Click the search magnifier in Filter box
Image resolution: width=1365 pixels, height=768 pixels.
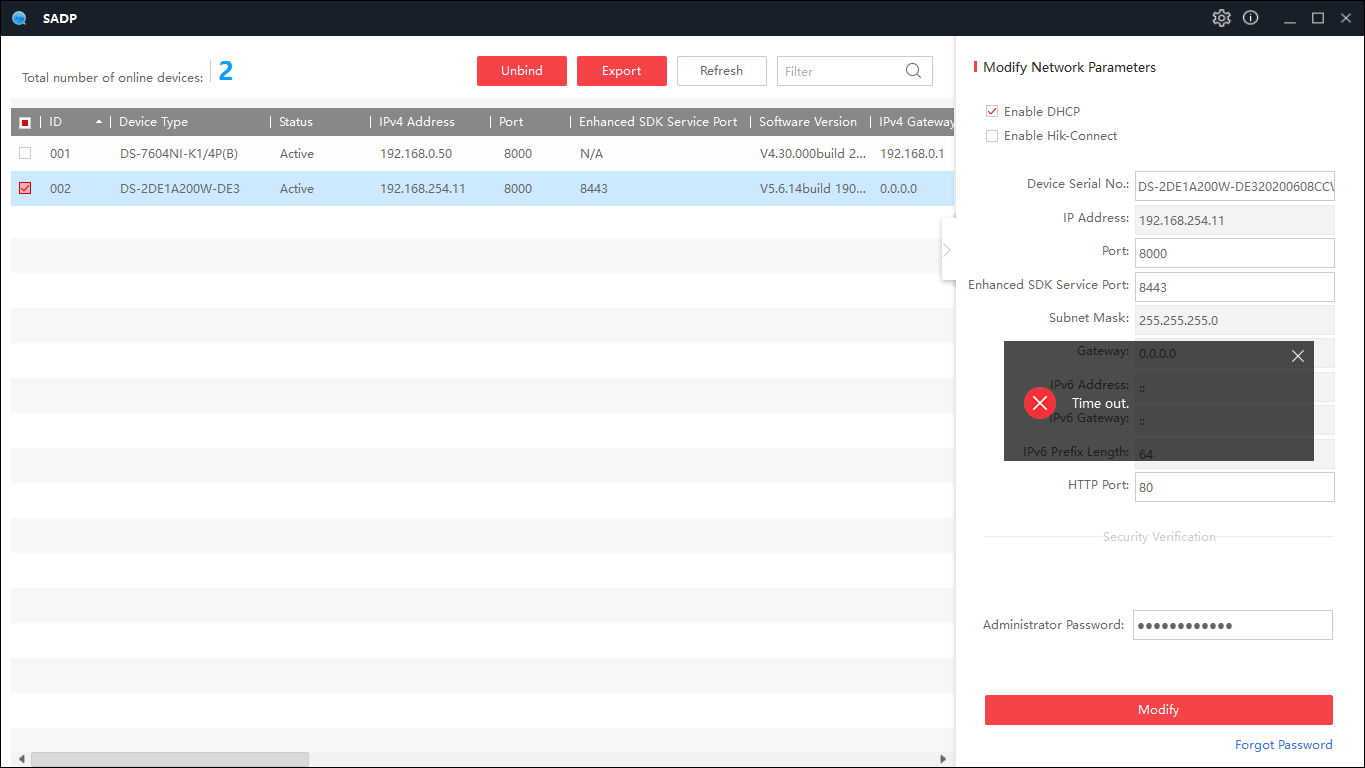913,71
